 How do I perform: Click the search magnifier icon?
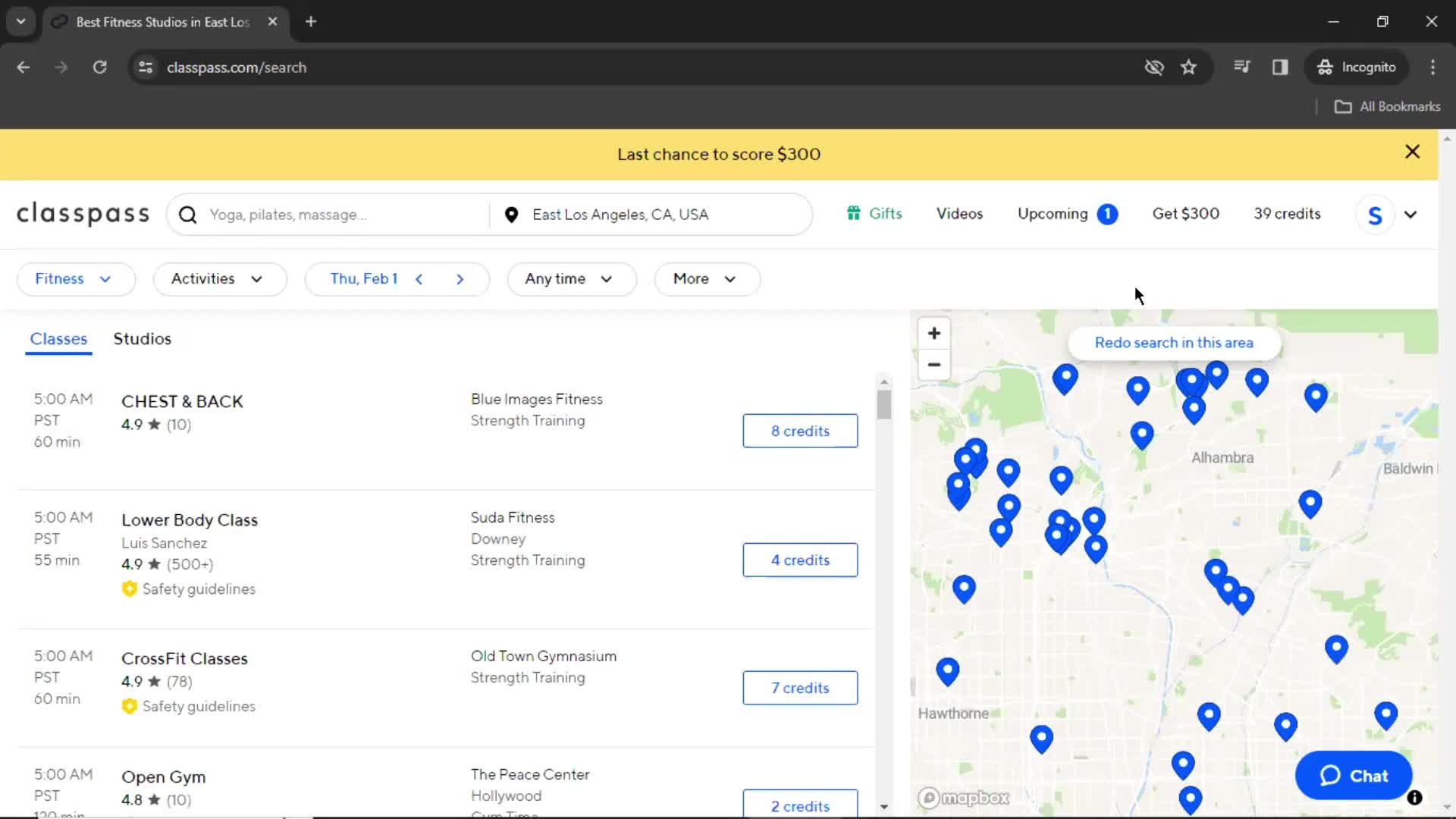[187, 215]
